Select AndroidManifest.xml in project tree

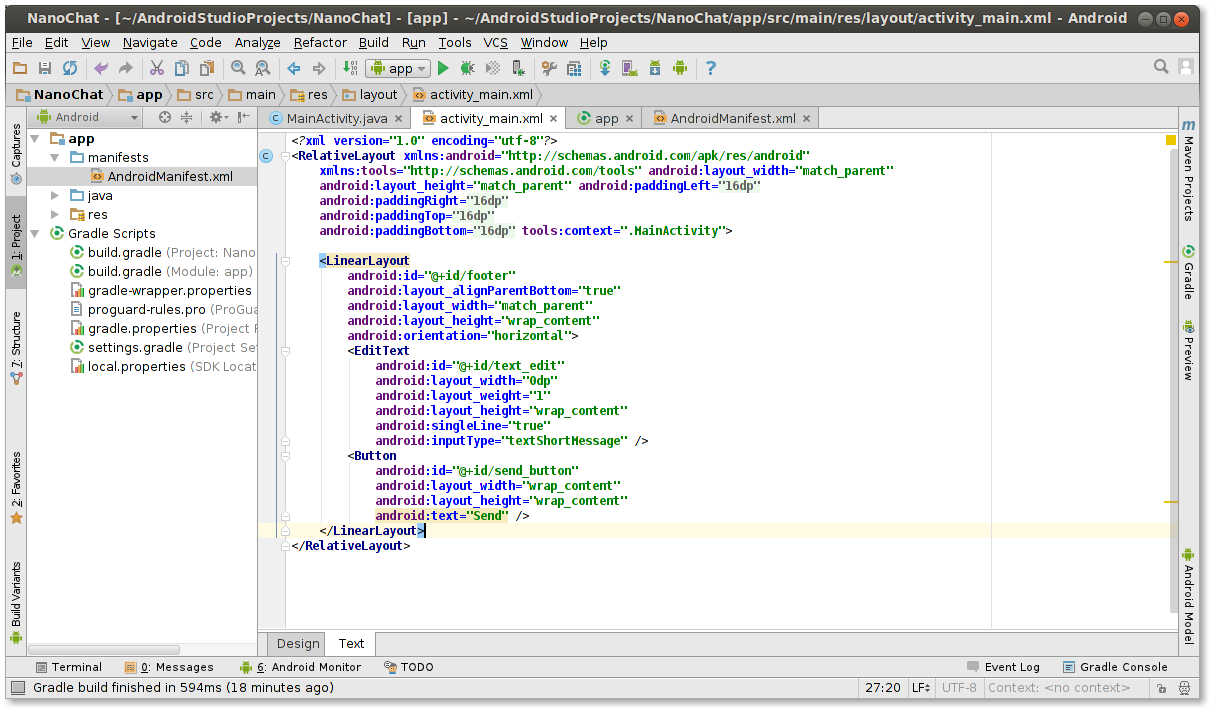click(170, 177)
